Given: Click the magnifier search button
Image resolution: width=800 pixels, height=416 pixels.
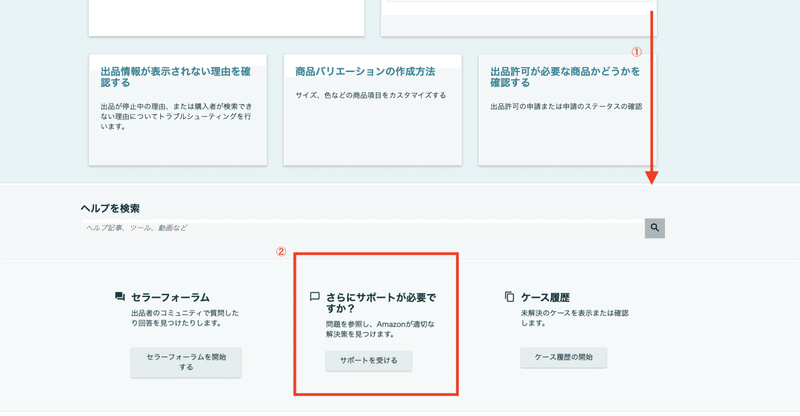Looking at the screenshot, I should point(655,228).
